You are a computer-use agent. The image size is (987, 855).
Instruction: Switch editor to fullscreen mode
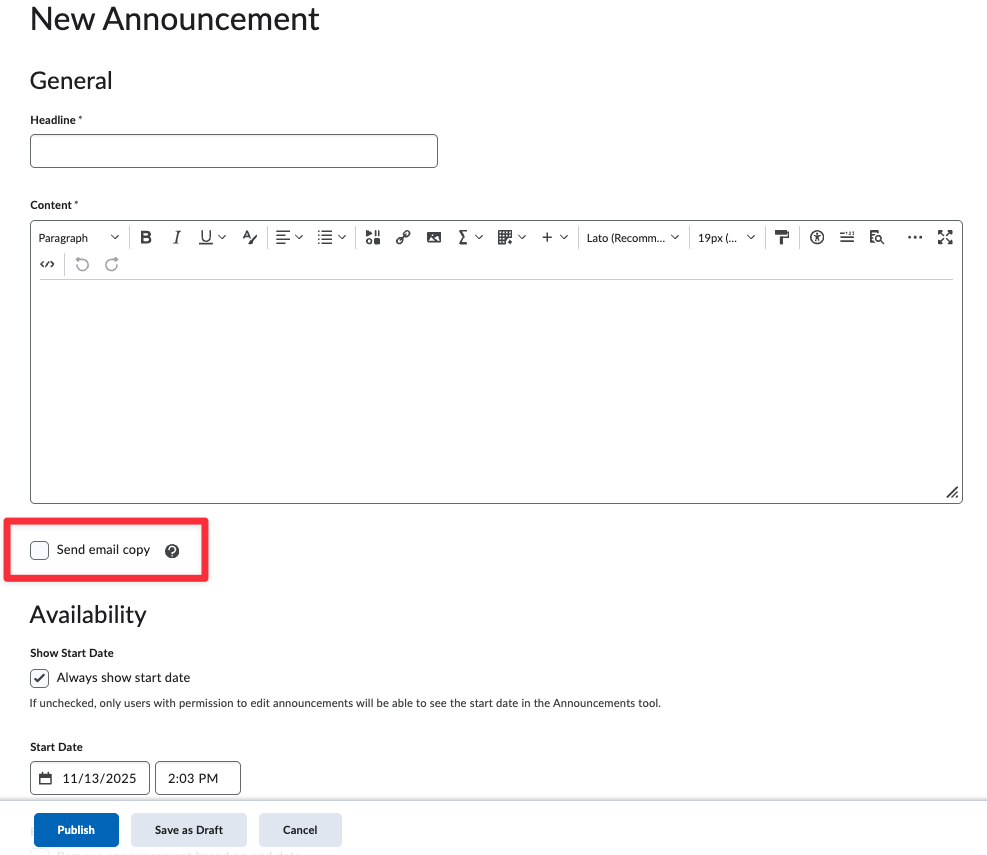coord(945,238)
